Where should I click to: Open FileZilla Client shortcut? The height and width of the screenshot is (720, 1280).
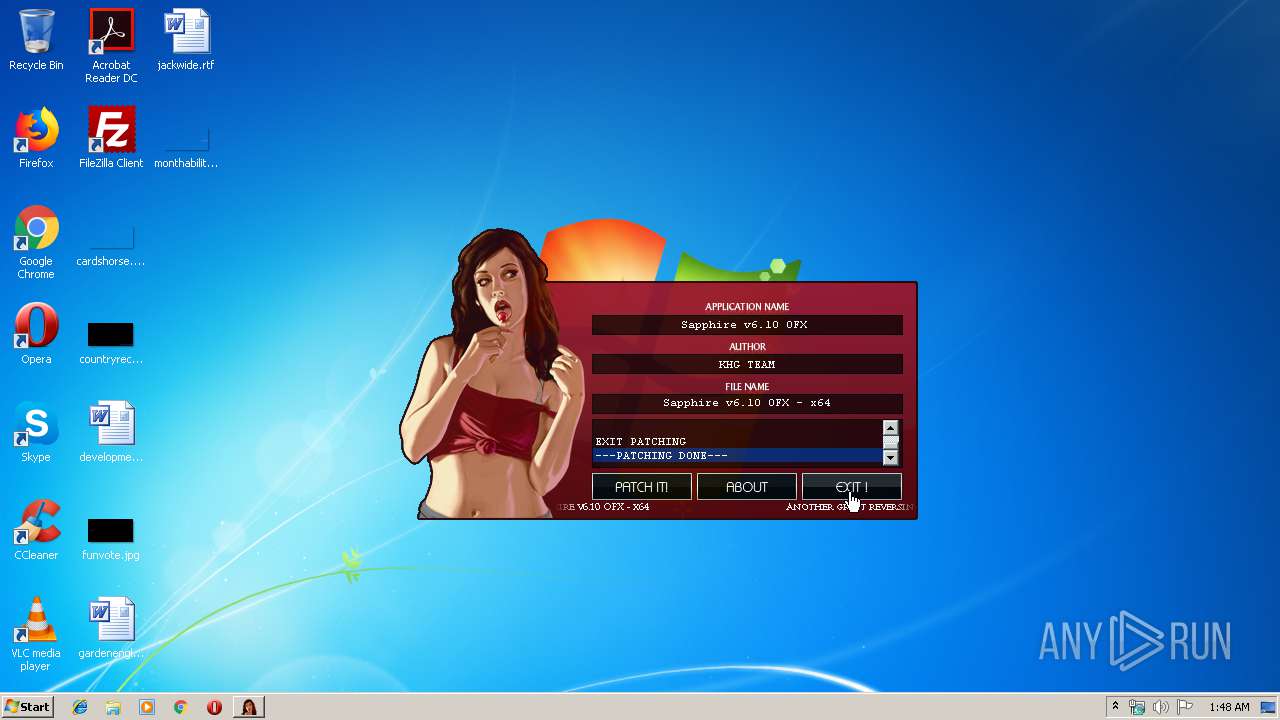(x=111, y=138)
